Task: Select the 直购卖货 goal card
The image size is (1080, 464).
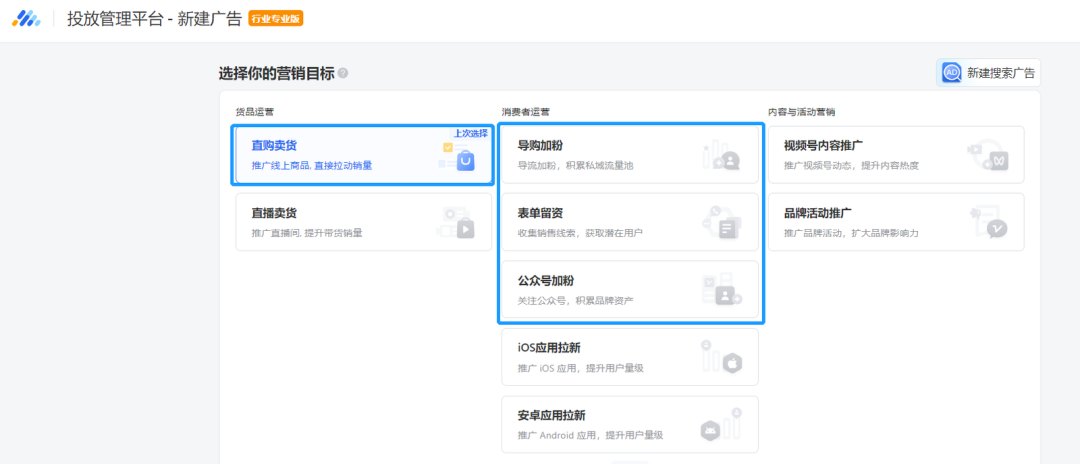Action: click(x=363, y=155)
